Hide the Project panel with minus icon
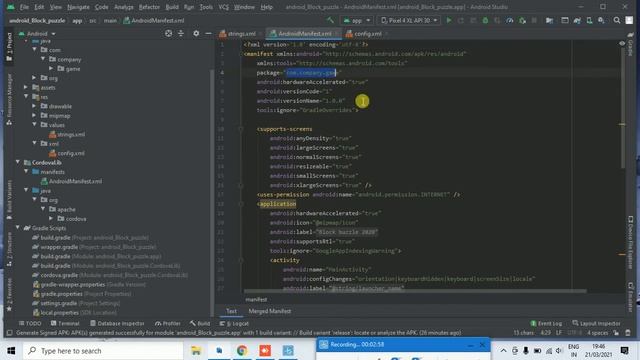This screenshot has height=360, width=640. (x=208, y=33)
